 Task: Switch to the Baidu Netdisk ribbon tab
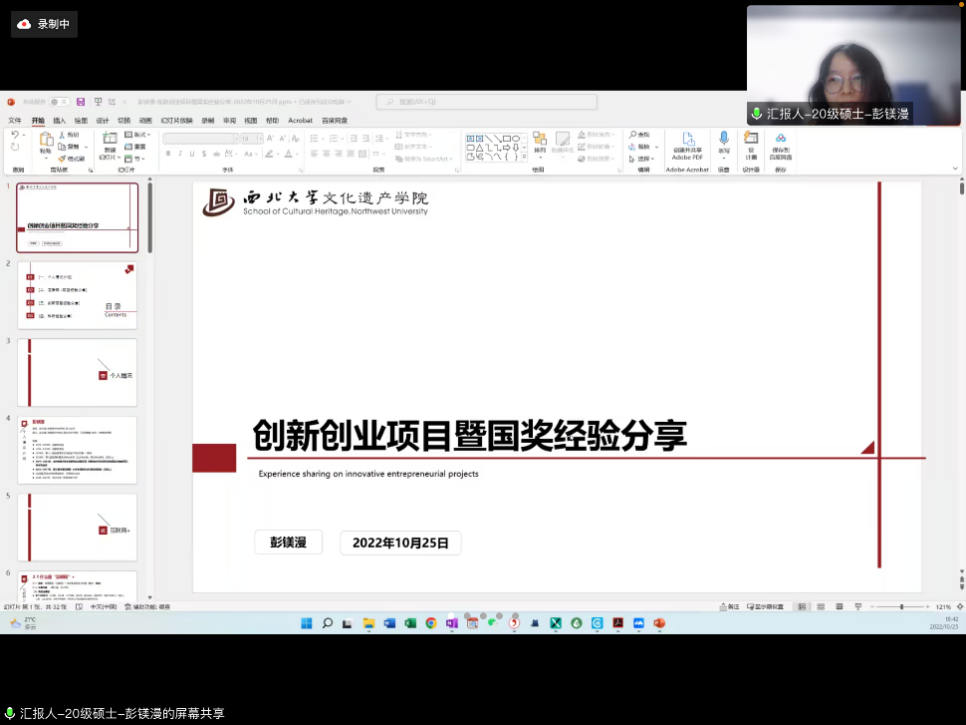point(335,120)
